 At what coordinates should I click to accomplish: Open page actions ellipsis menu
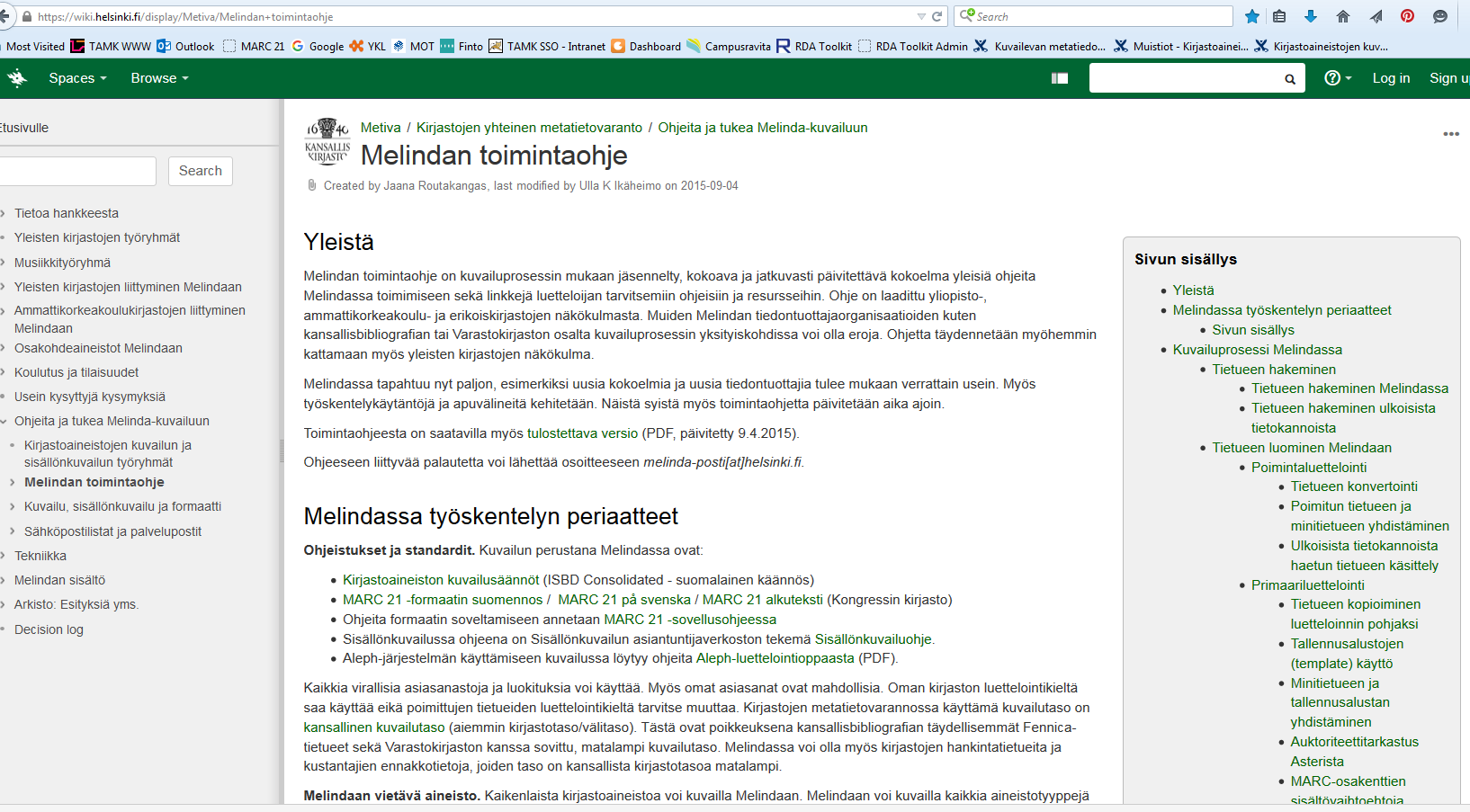coord(1451,134)
